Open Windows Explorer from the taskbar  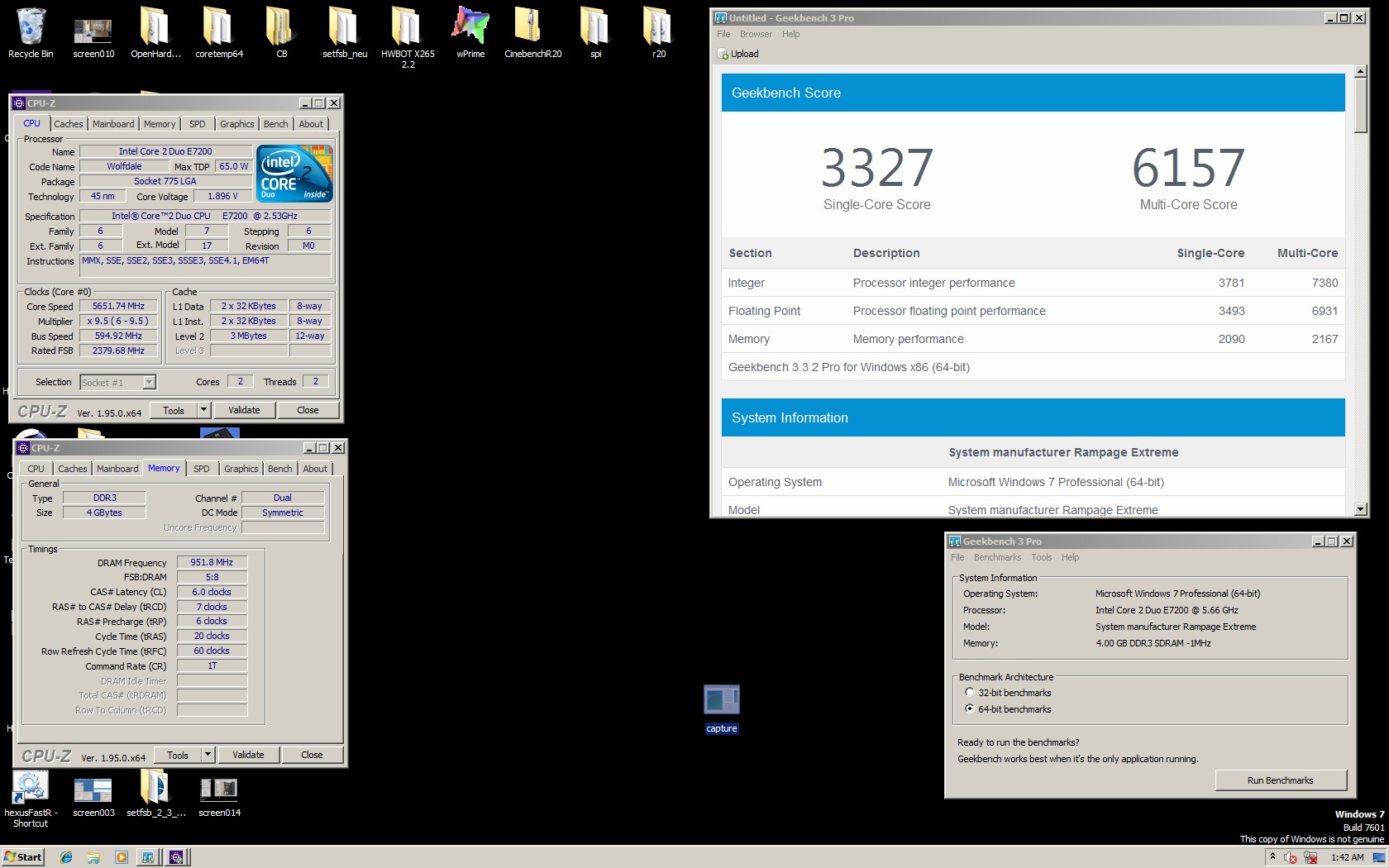click(93, 857)
